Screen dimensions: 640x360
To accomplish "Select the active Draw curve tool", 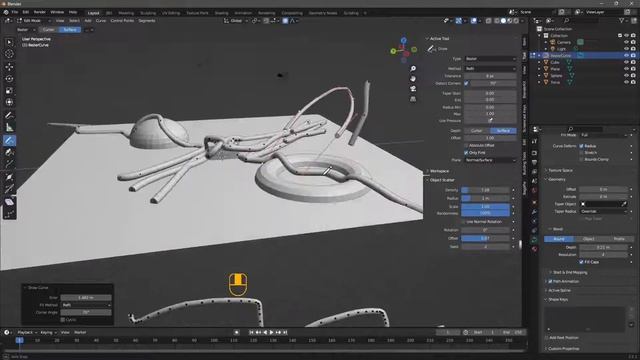I will (9, 140).
